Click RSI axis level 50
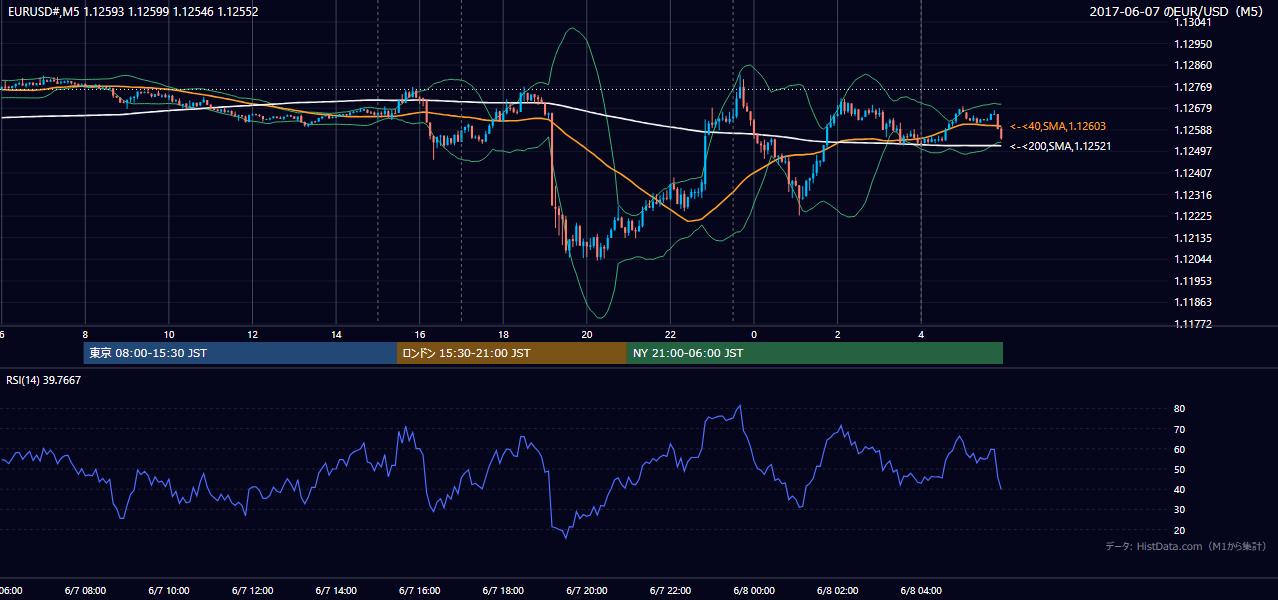The image size is (1278, 600). (1179, 469)
